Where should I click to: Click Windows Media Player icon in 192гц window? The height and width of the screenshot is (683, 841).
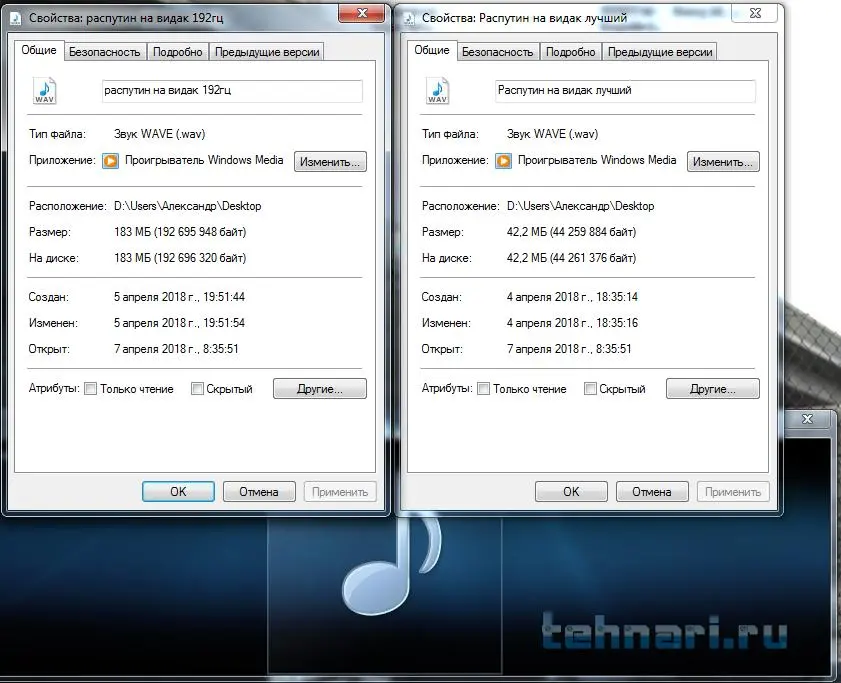(x=110, y=160)
